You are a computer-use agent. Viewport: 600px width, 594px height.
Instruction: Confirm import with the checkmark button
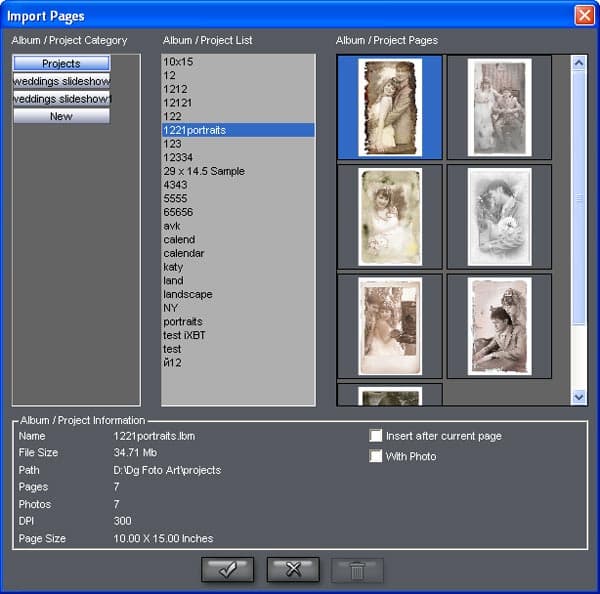tap(227, 570)
